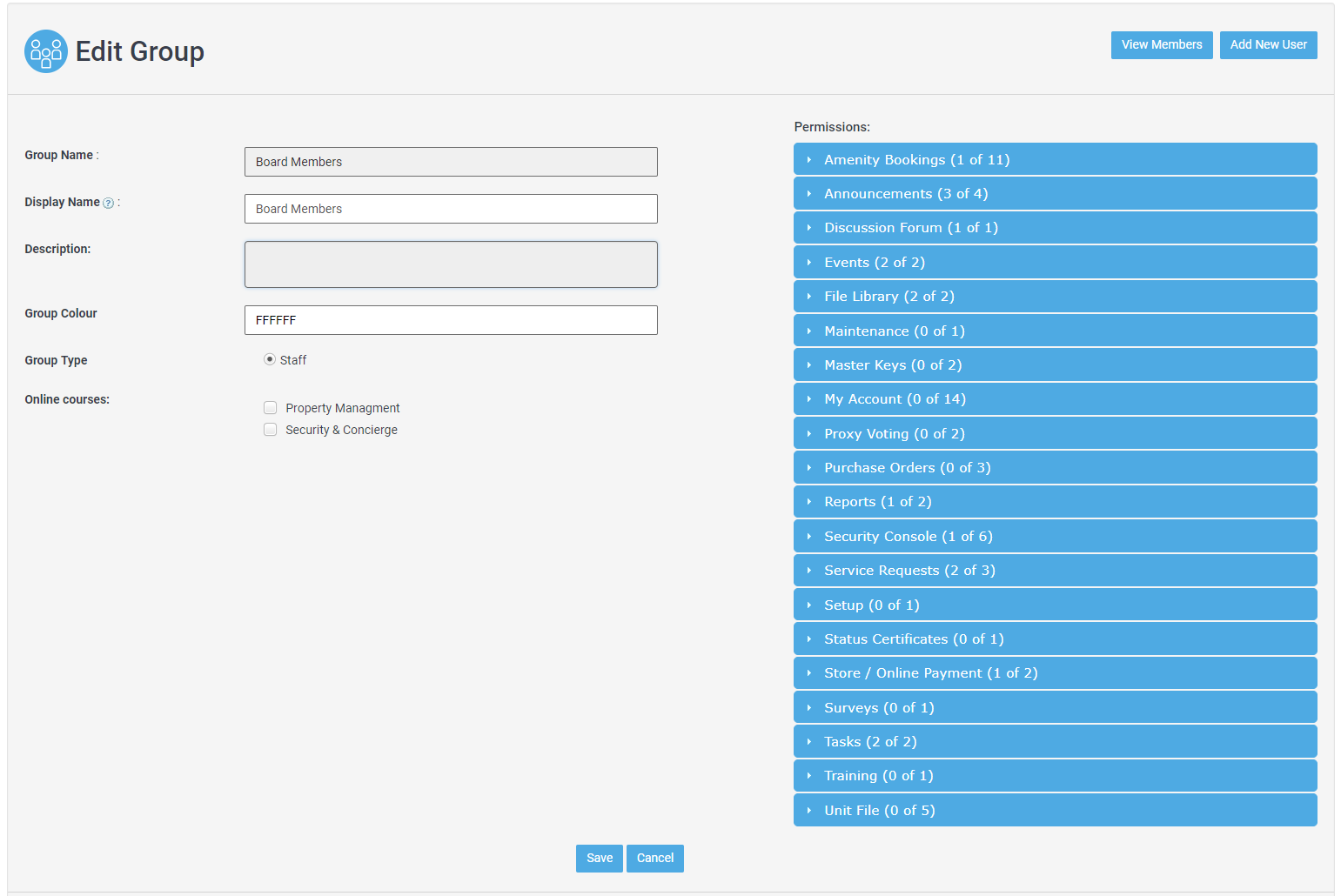Click into the Description text box

(451, 264)
